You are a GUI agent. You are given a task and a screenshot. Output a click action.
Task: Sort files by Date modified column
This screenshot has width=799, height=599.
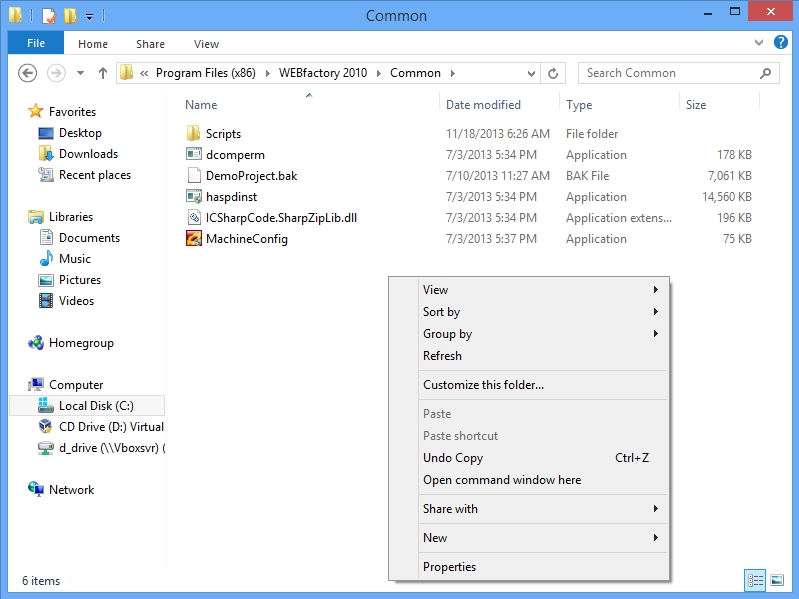coord(483,105)
